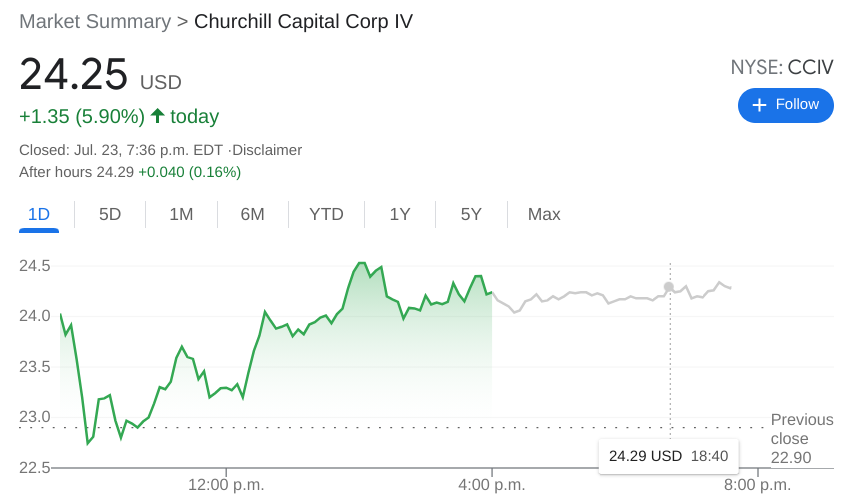Image resolution: width=854 pixels, height=503 pixels.
Task: Click the 12:00 p.m. axis label
Action: click(x=226, y=484)
